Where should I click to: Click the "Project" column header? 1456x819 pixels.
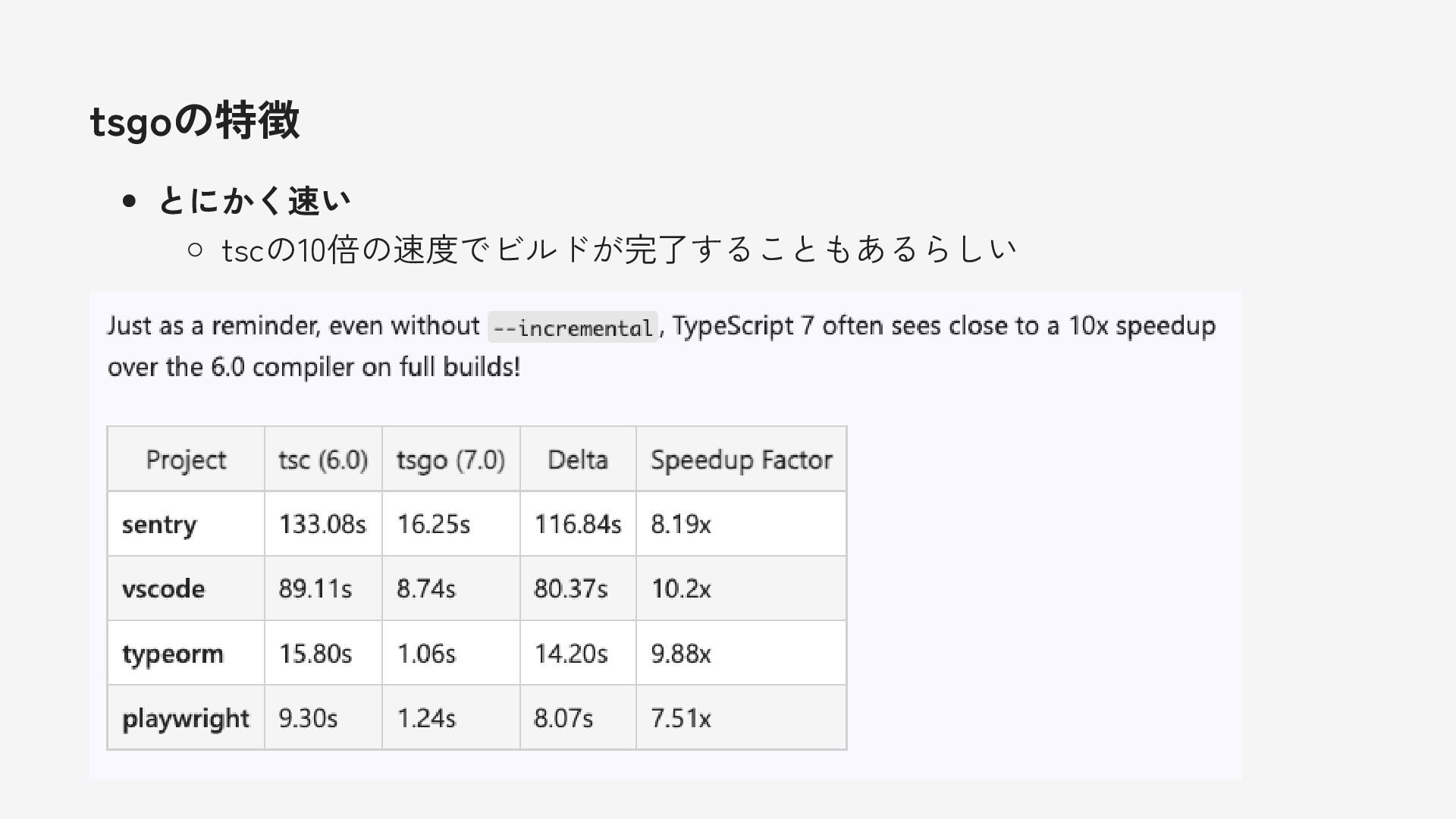click(x=186, y=460)
